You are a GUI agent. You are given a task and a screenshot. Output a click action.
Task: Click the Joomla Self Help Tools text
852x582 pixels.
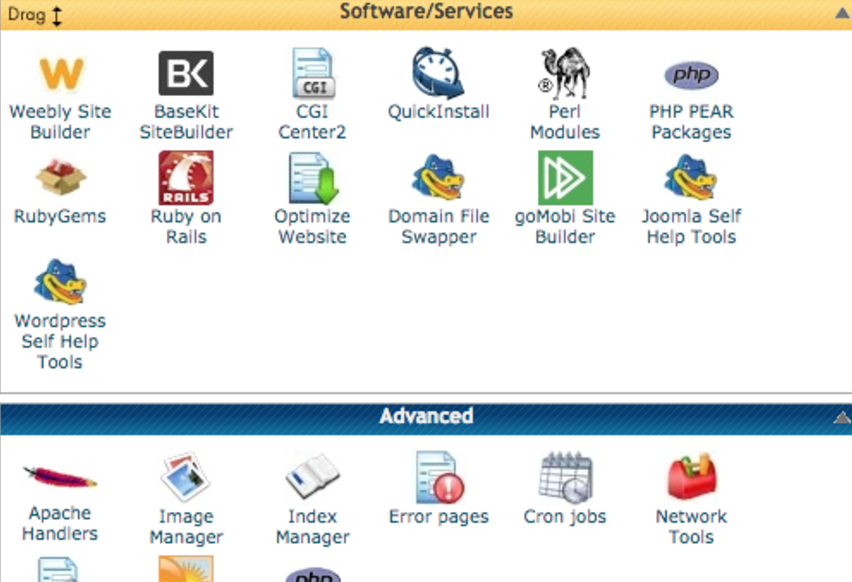tap(691, 226)
